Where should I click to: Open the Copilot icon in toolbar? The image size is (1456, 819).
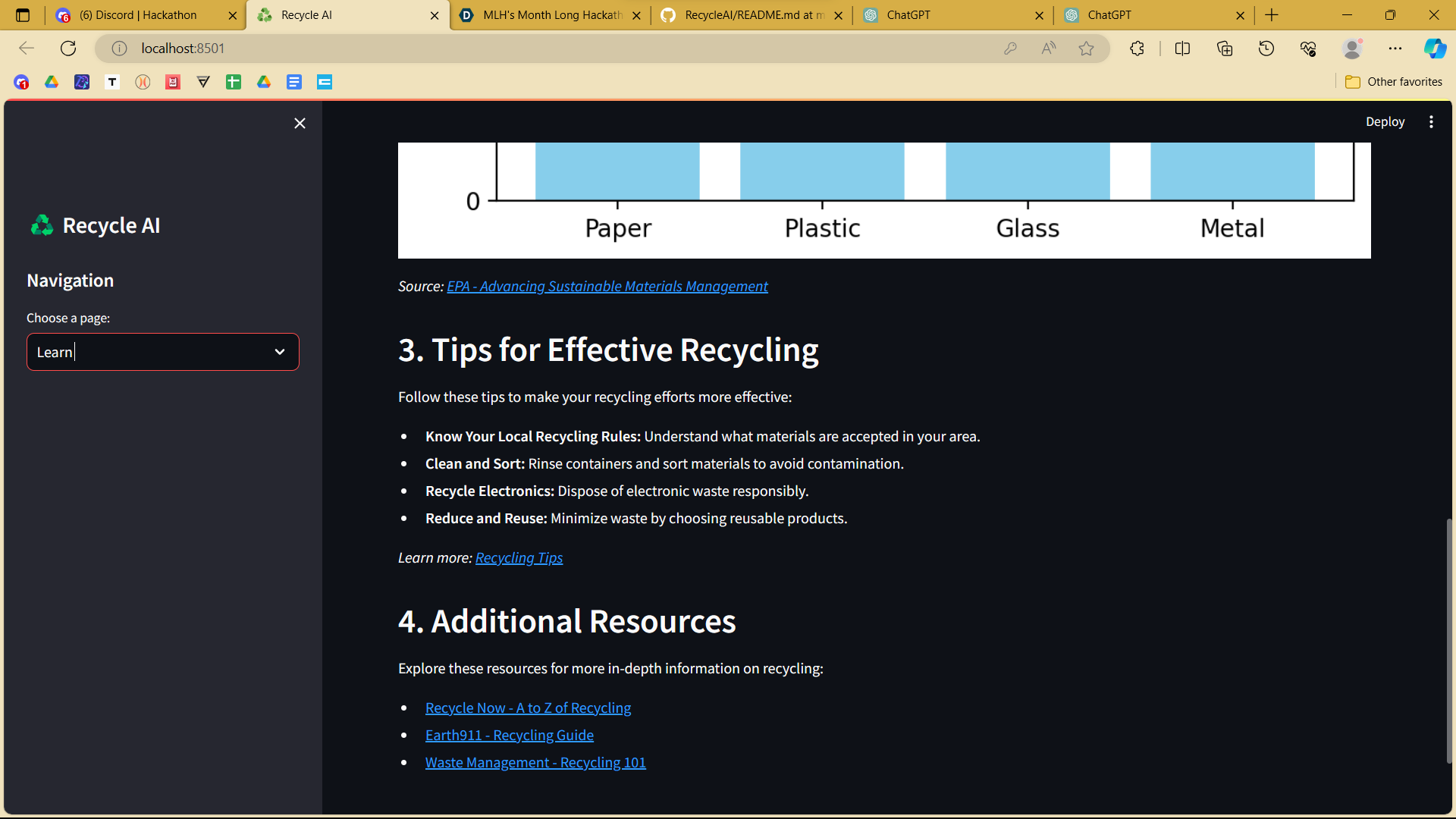tap(1434, 49)
